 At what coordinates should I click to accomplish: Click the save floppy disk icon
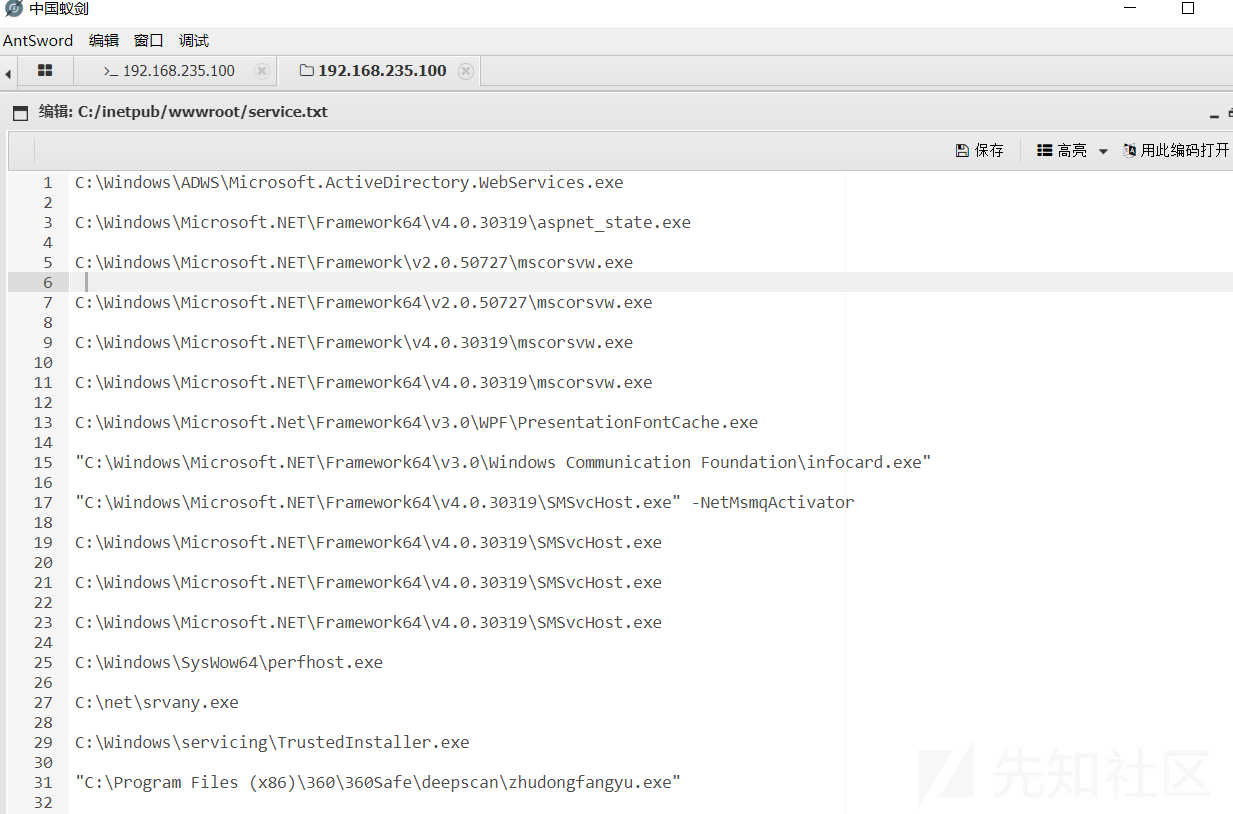tap(962, 150)
